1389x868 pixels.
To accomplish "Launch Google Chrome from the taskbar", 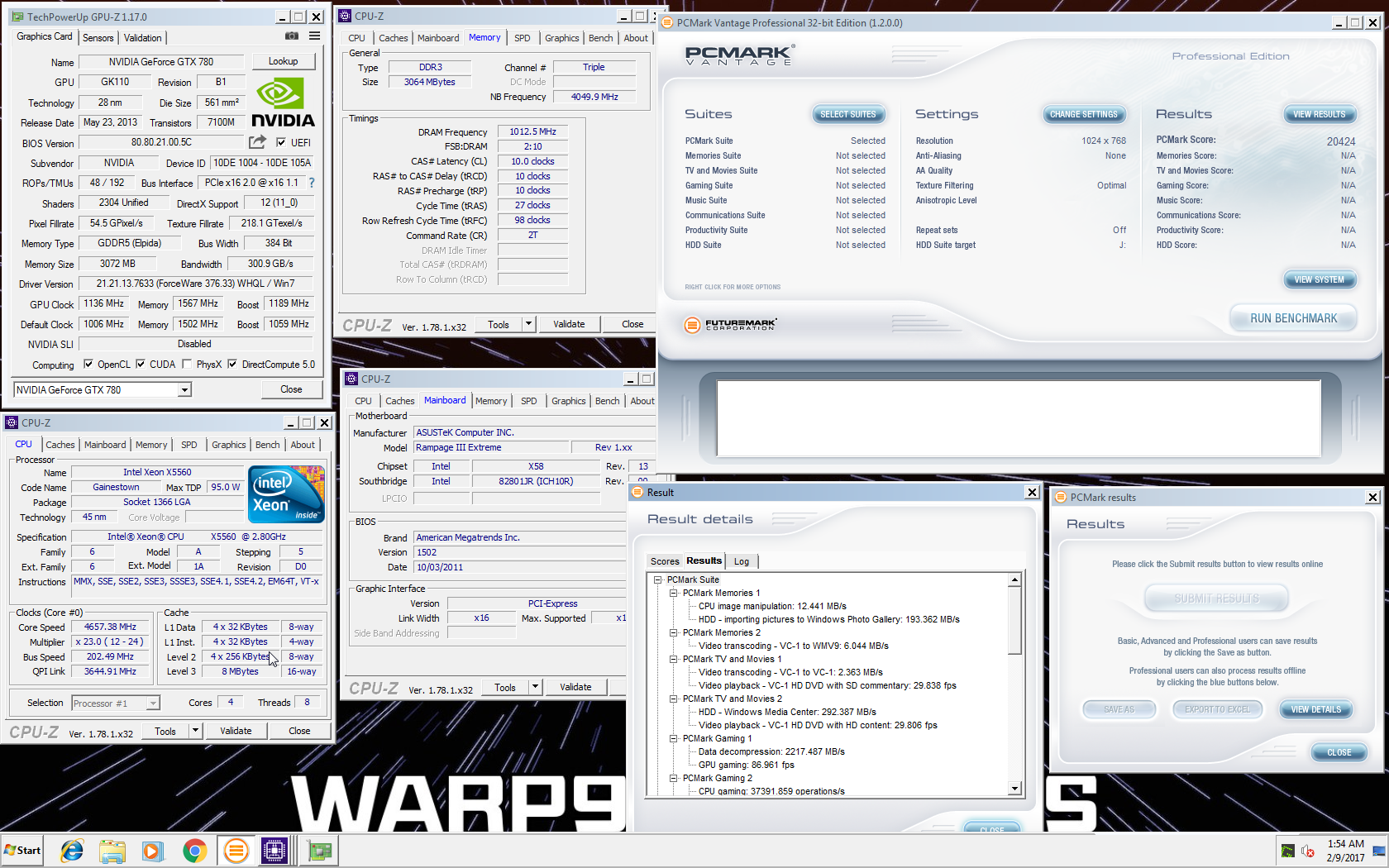I will click(194, 850).
